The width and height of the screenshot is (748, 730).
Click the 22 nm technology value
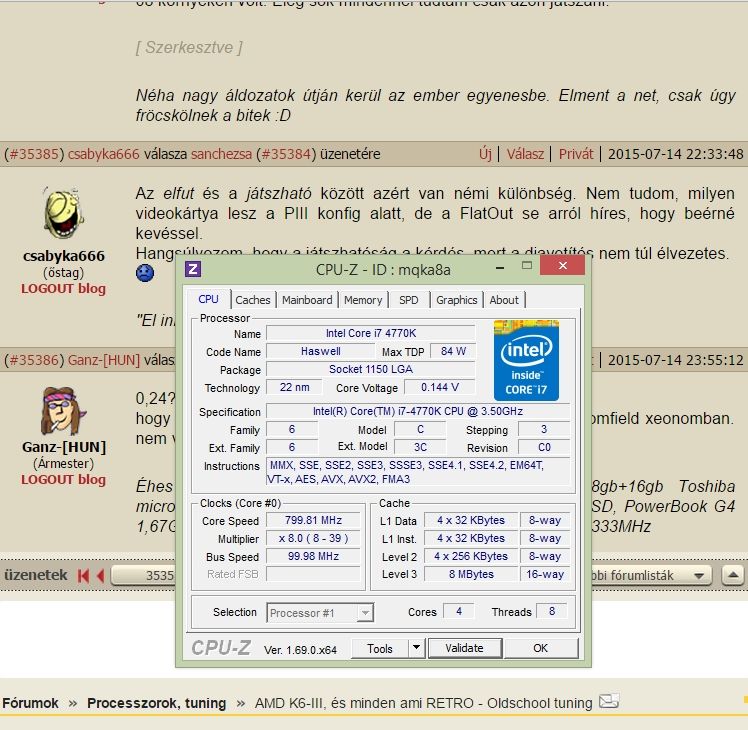[x=294, y=387]
